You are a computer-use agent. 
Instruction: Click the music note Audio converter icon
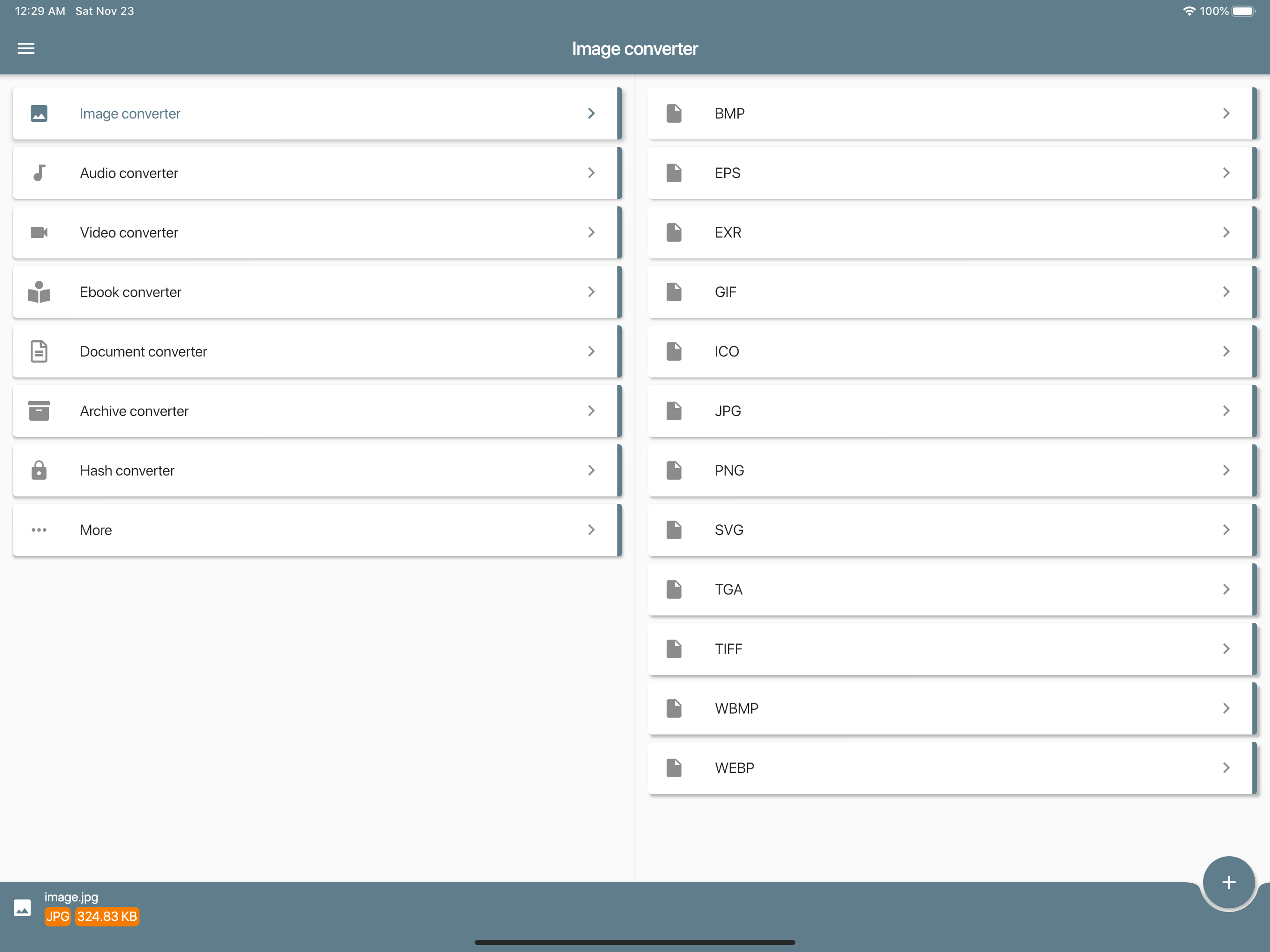39,173
